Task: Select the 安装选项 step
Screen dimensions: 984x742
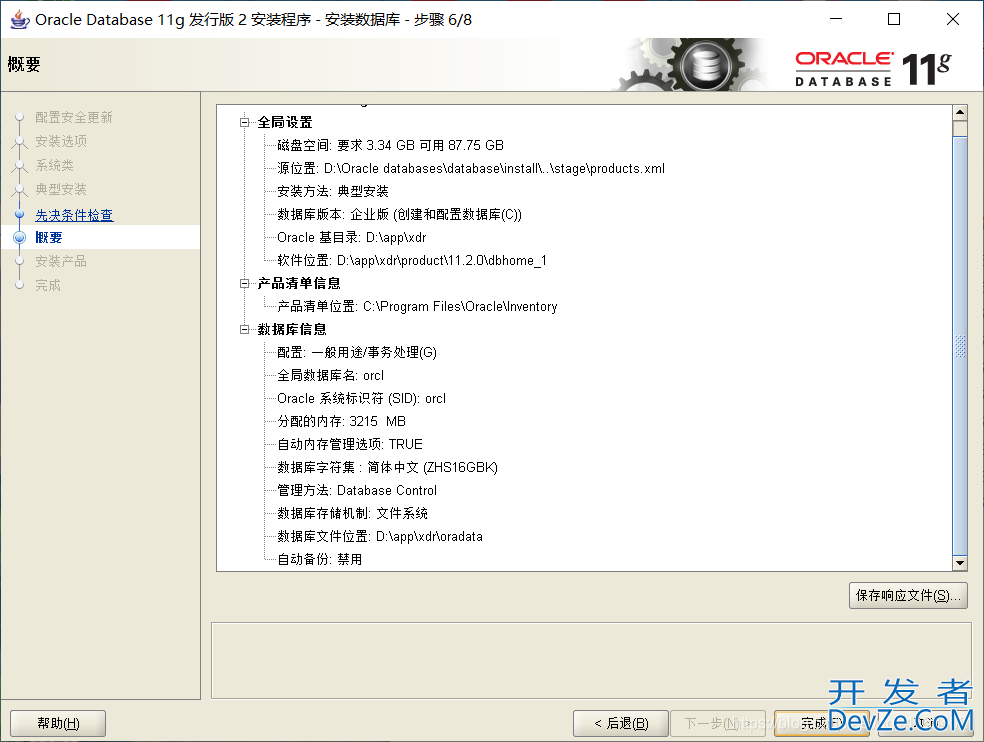Action: click(61, 141)
